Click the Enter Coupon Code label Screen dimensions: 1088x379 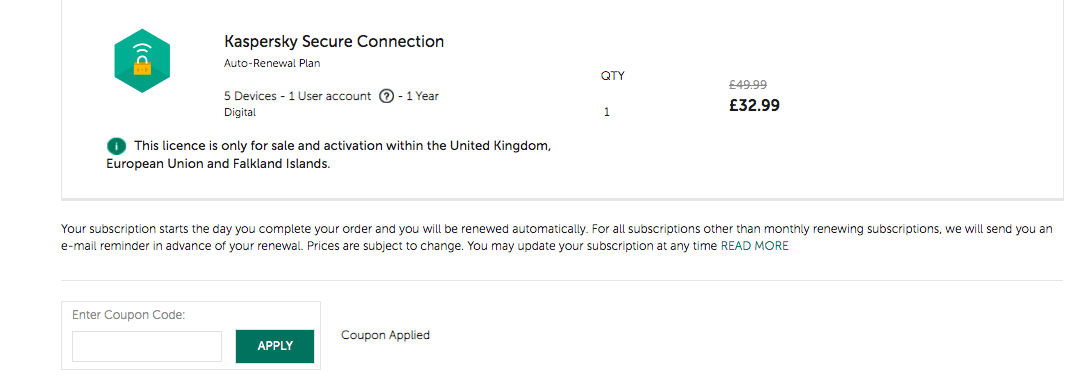[129, 315]
